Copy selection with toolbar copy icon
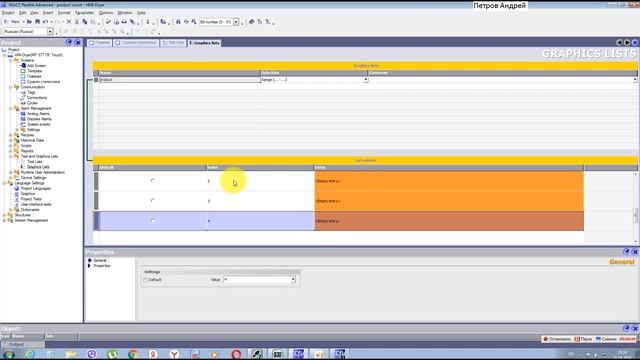Screen dimensions: 640x360 [x=84, y=22]
